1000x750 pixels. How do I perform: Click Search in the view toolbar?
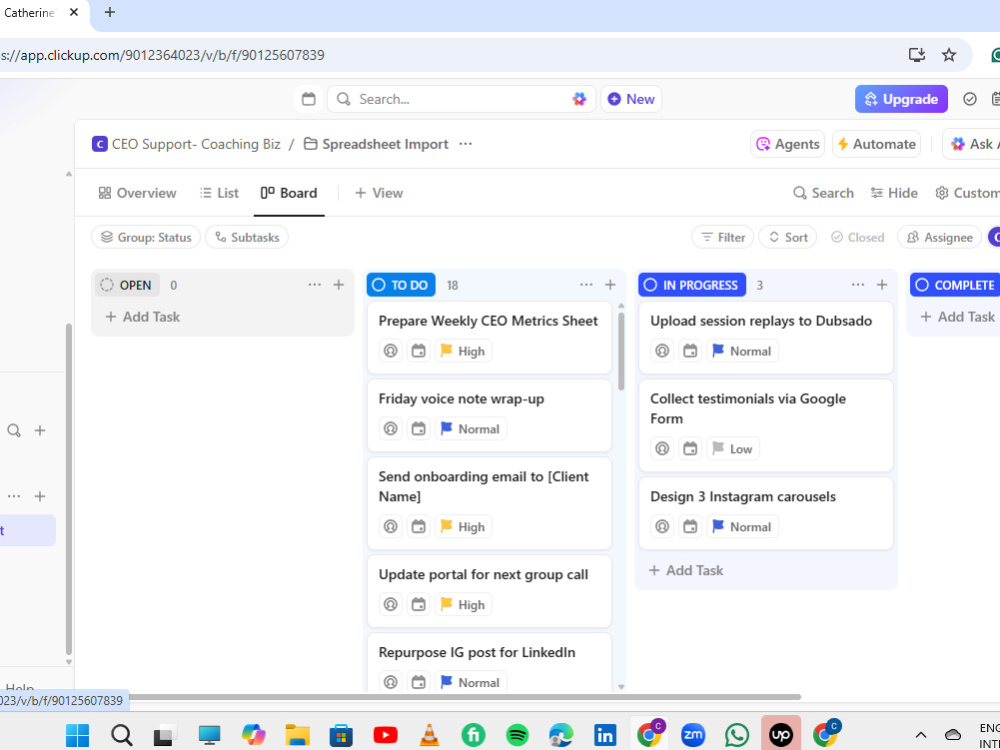tap(823, 193)
